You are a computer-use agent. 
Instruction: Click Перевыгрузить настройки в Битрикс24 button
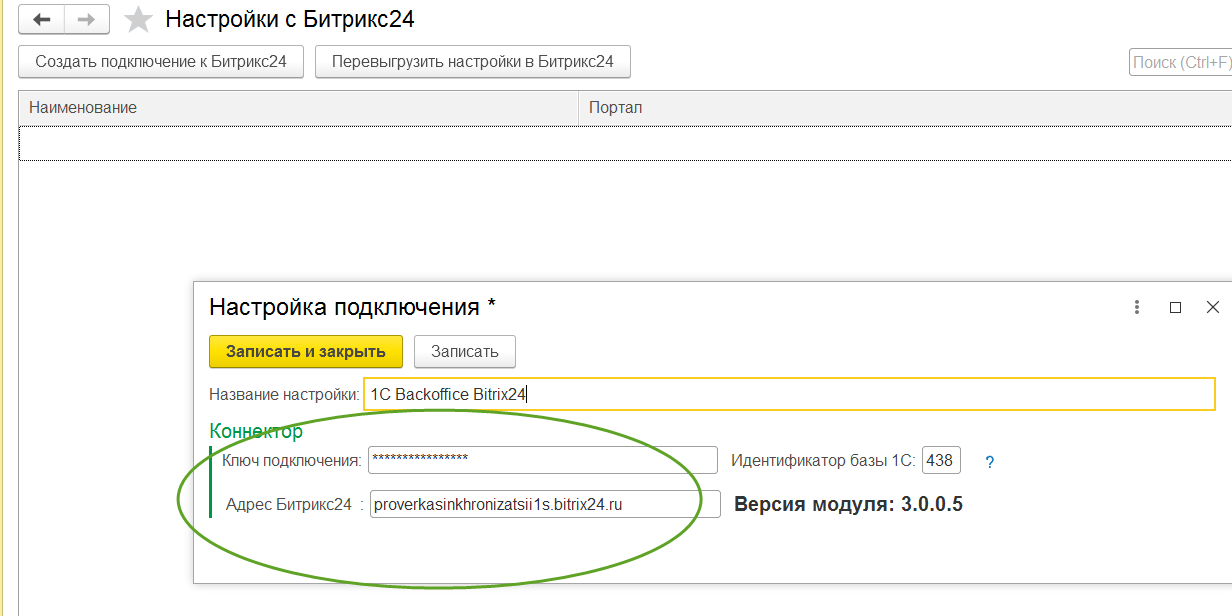[x=473, y=62]
